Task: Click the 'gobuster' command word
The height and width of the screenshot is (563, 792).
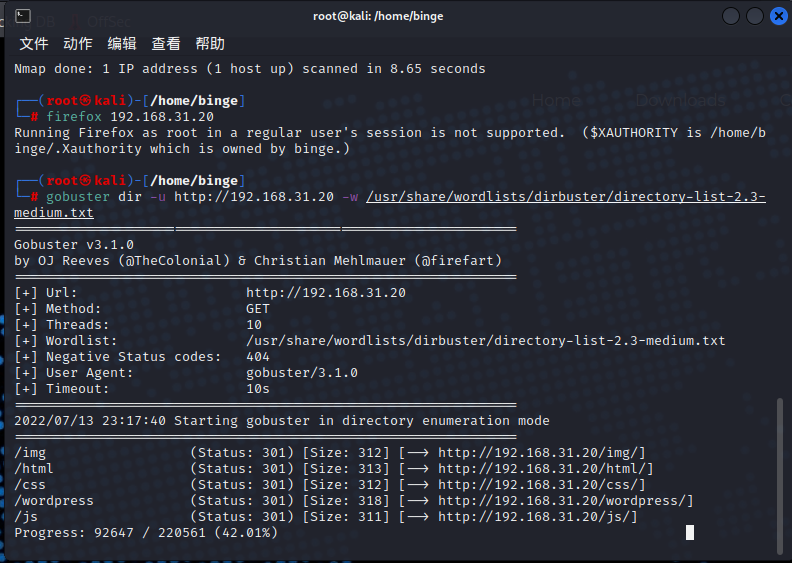Action: point(78,197)
